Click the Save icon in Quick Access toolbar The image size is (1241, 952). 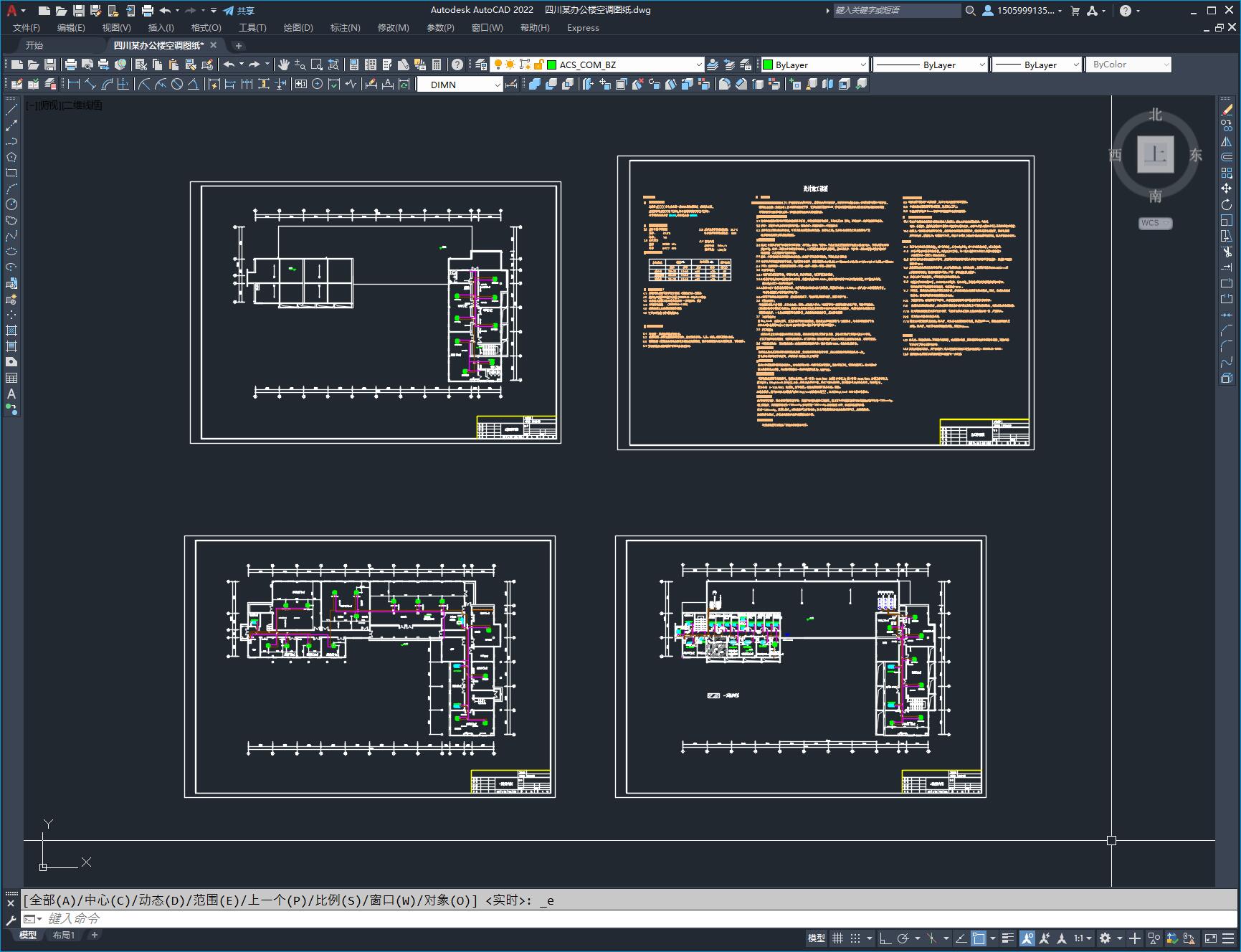[79, 11]
